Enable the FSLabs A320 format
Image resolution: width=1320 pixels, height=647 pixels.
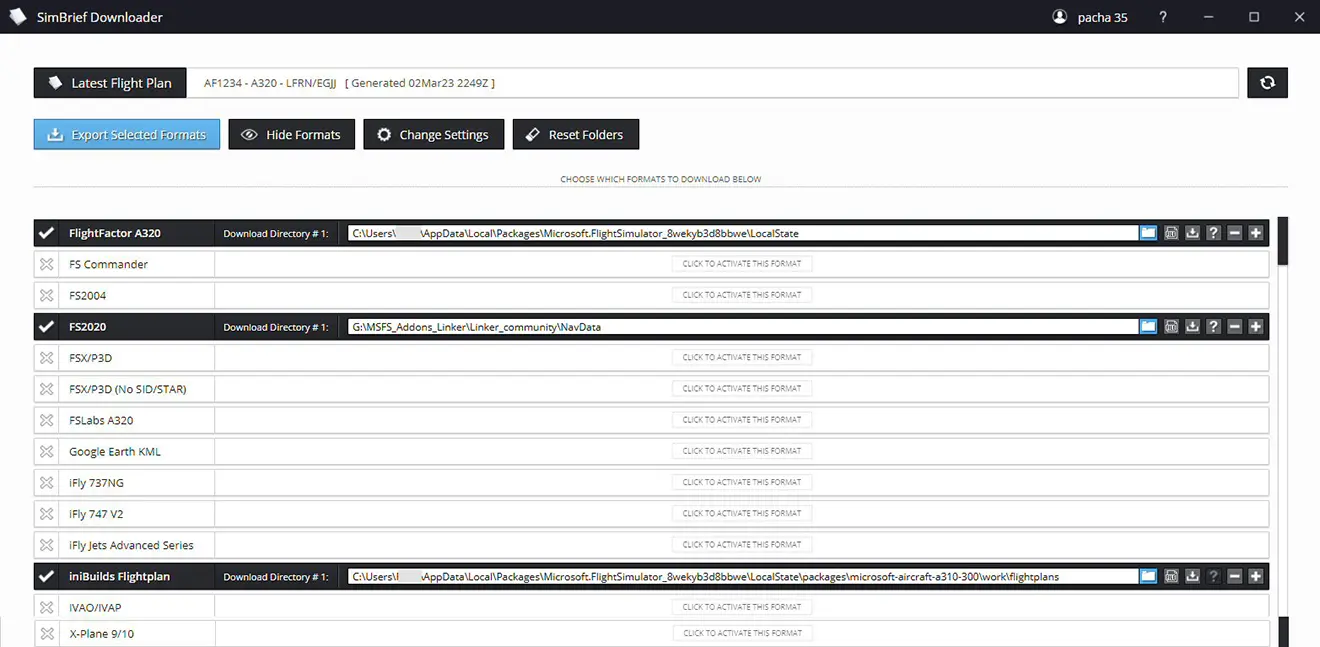46,420
